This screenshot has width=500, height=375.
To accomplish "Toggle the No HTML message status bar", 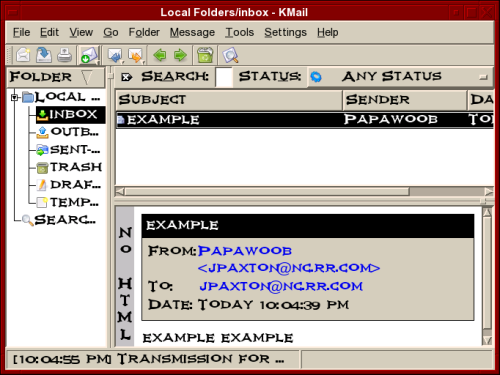I will point(125,277).
